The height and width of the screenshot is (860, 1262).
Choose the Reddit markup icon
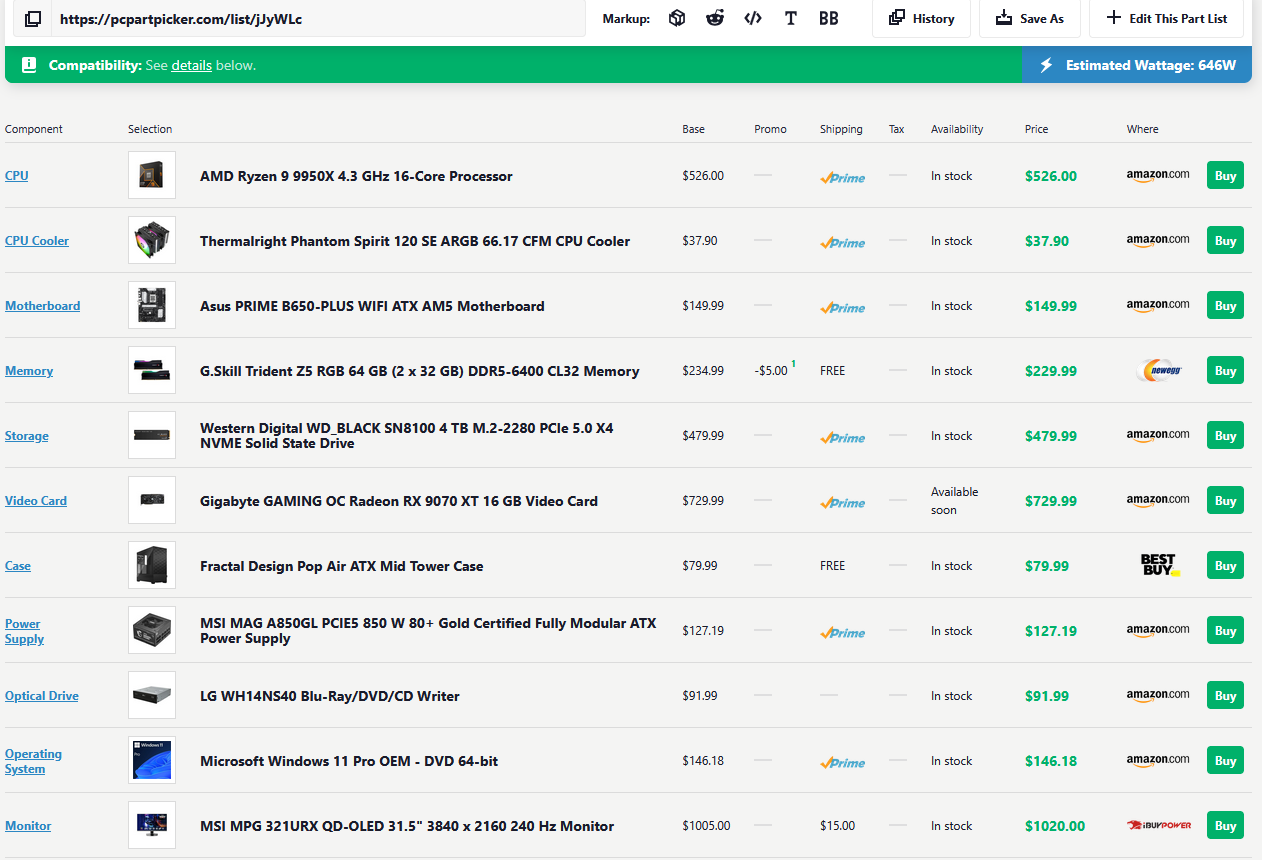715,18
